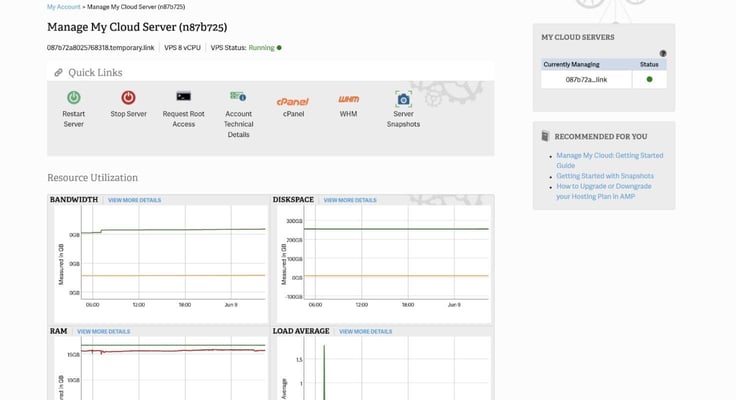Viewport: 736px width, 400px height.
Task: Launch WHM from Quick Links logo
Action: (x=348, y=99)
